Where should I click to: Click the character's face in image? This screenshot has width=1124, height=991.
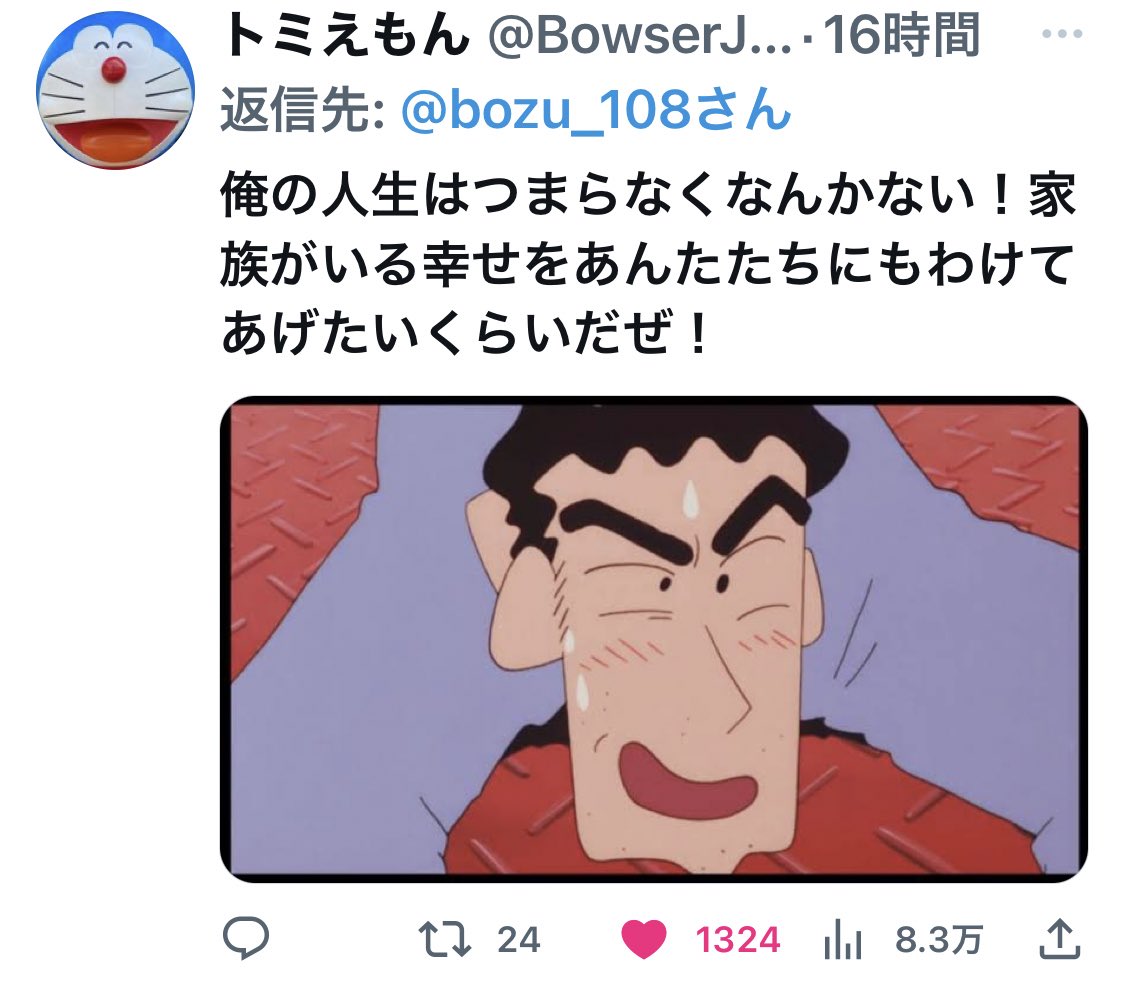pyautogui.click(x=659, y=631)
